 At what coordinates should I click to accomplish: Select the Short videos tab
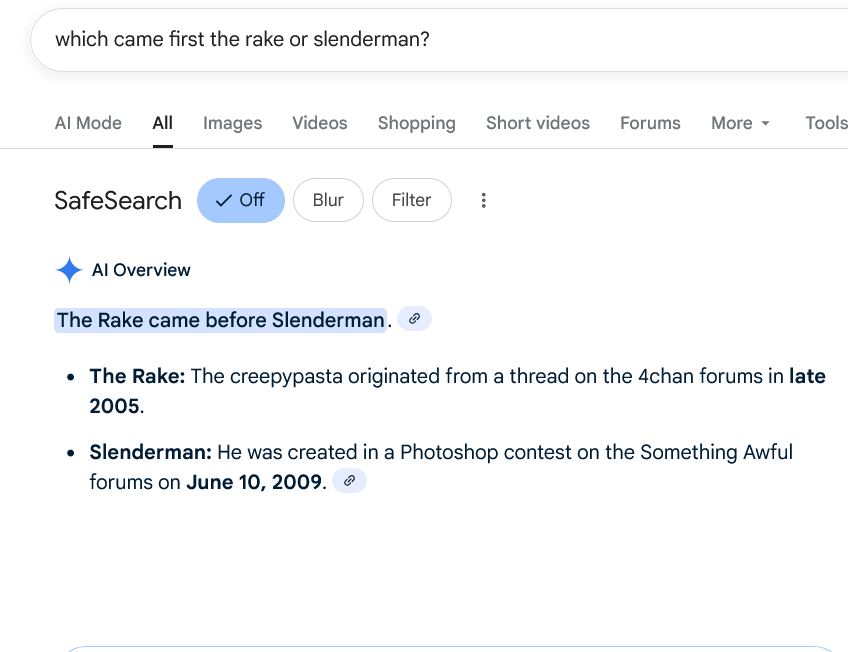pos(538,123)
